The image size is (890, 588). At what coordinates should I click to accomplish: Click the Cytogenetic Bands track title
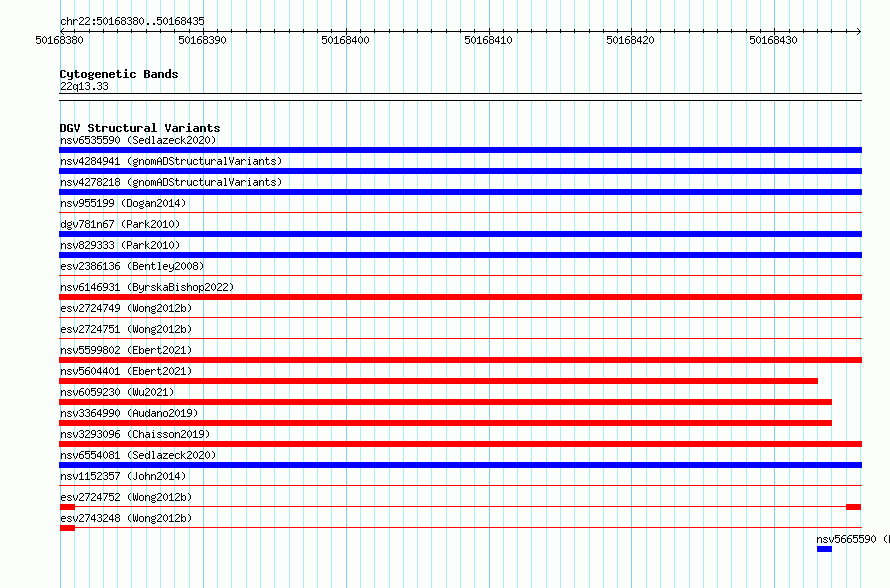click(x=119, y=74)
